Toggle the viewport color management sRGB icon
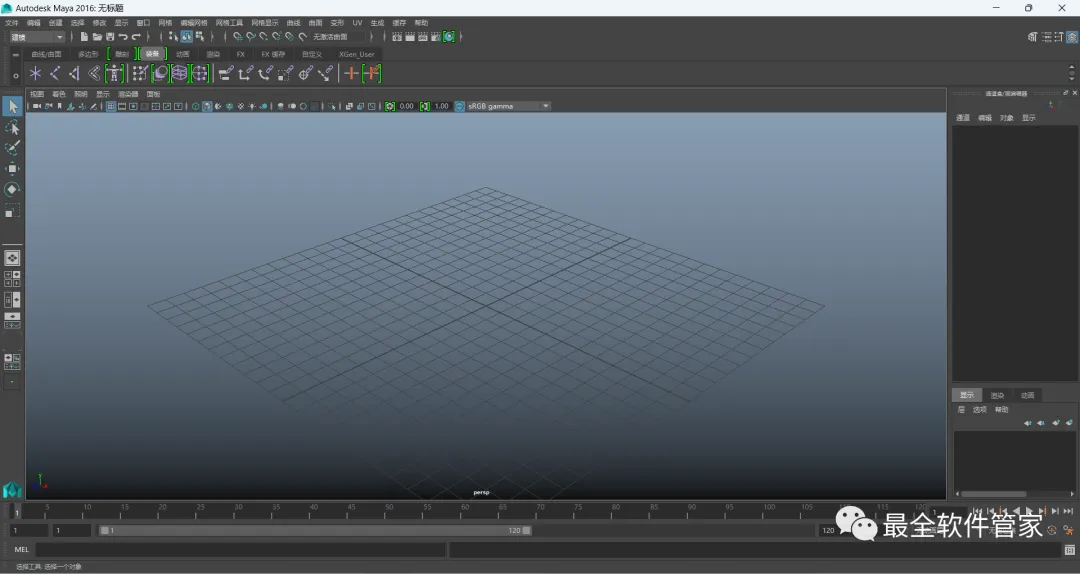Screen dimensions: 1080x574 pos(460,106)
